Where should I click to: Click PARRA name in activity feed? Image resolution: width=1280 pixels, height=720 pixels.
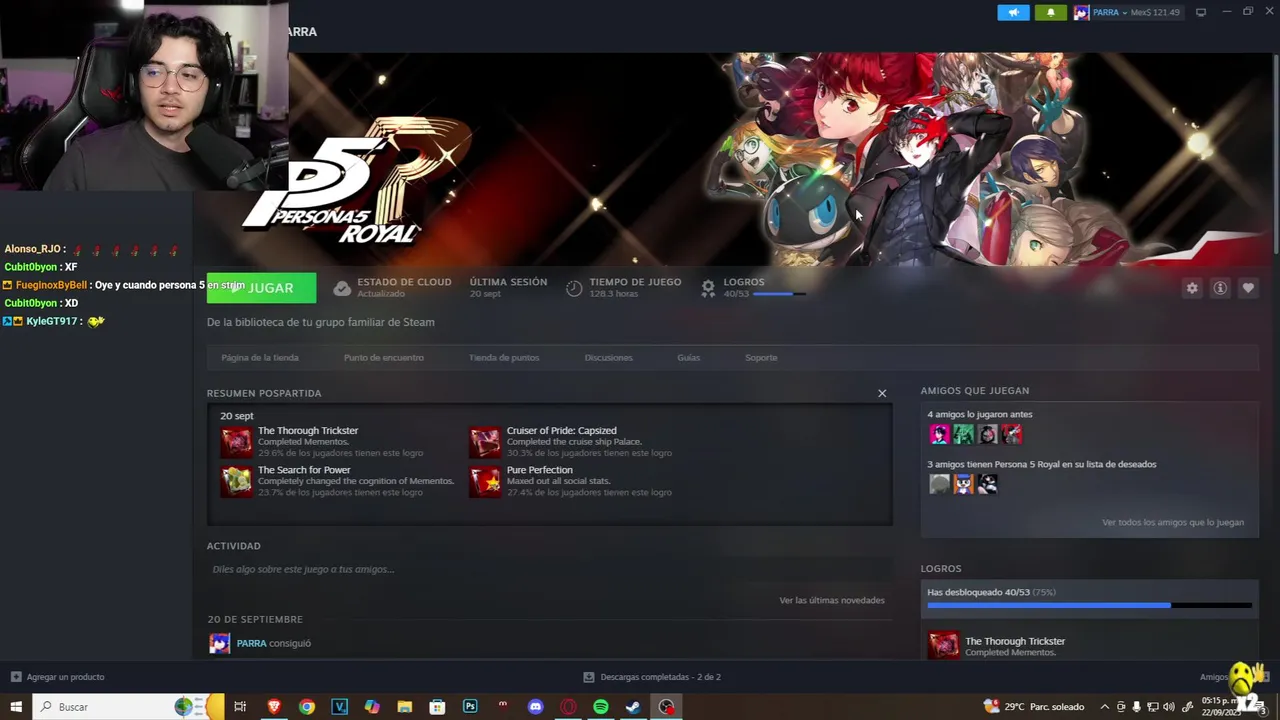click(251, 643)
